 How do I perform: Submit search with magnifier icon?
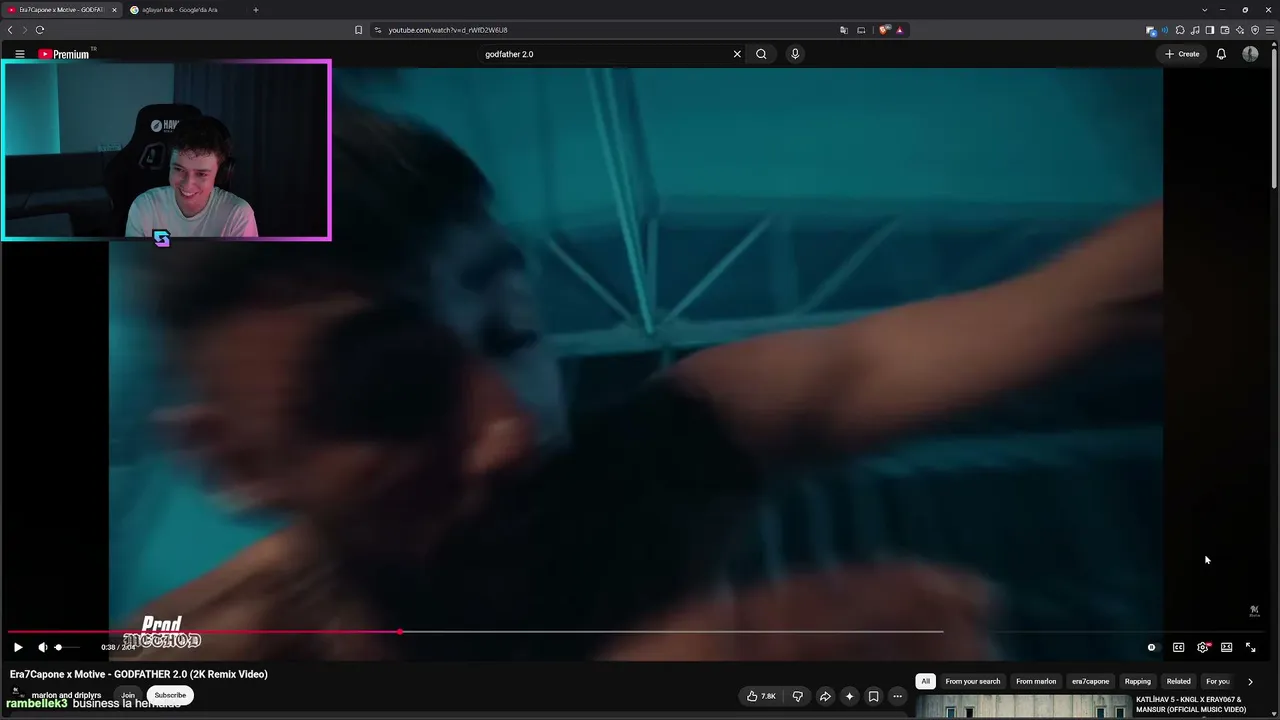761,54
